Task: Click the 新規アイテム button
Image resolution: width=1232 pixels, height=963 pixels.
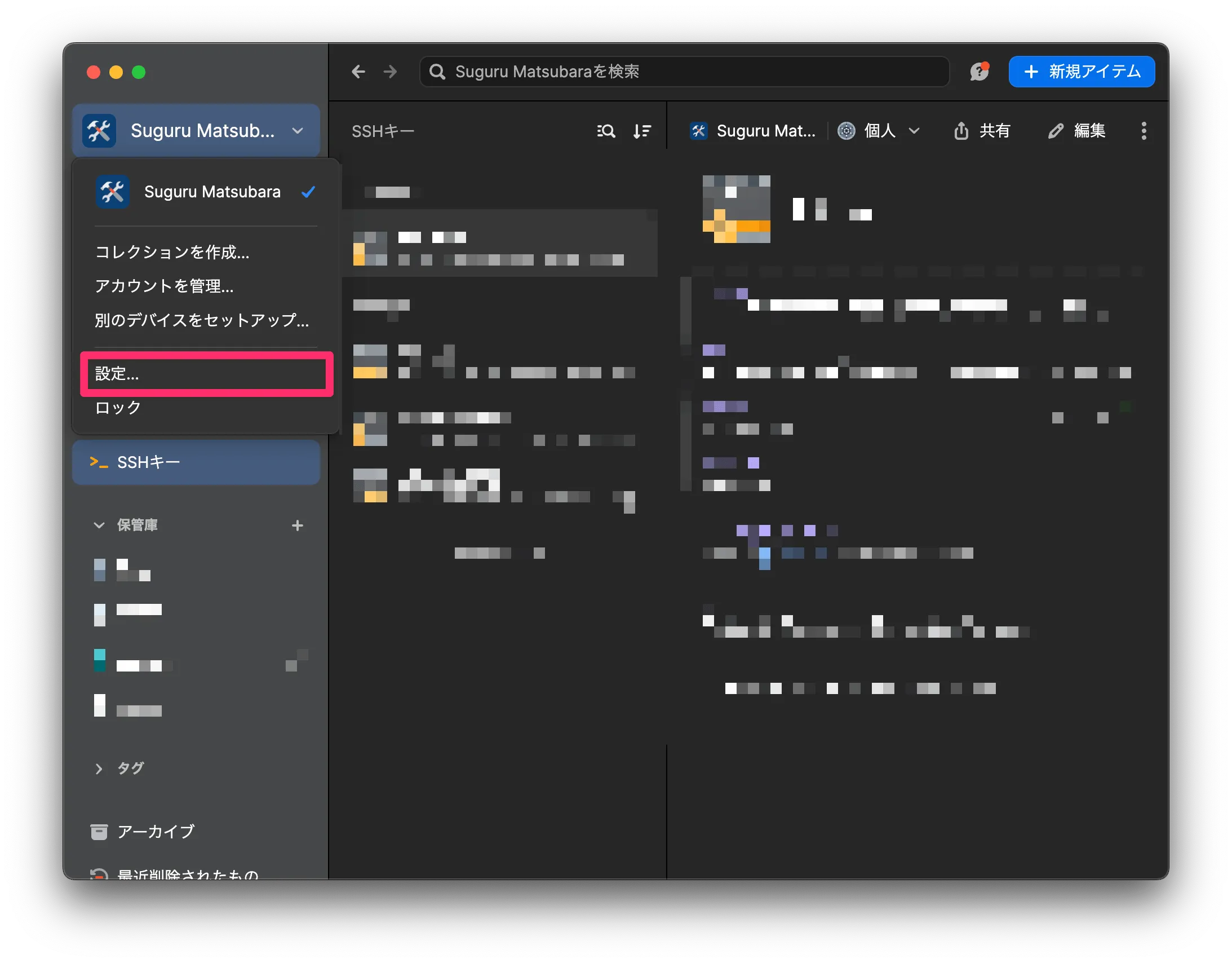Action: pos(1082,72)
